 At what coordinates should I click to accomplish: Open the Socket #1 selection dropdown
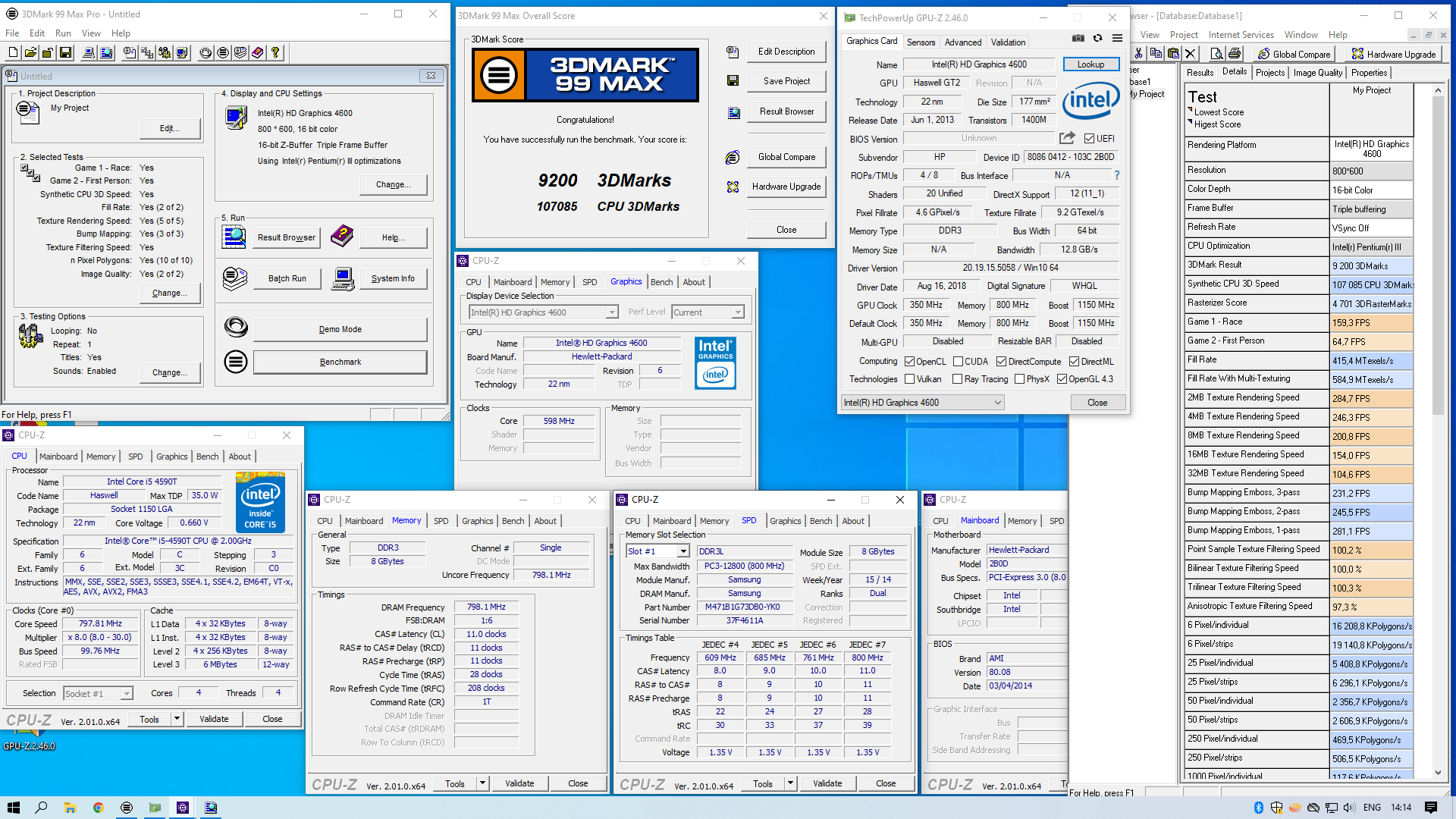(98, 694)
